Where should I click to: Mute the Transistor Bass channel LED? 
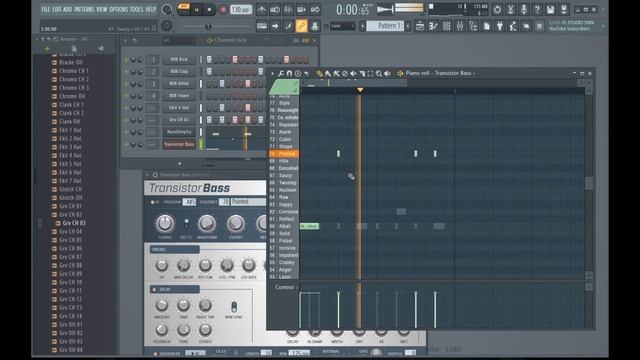(x=126, y=144)
